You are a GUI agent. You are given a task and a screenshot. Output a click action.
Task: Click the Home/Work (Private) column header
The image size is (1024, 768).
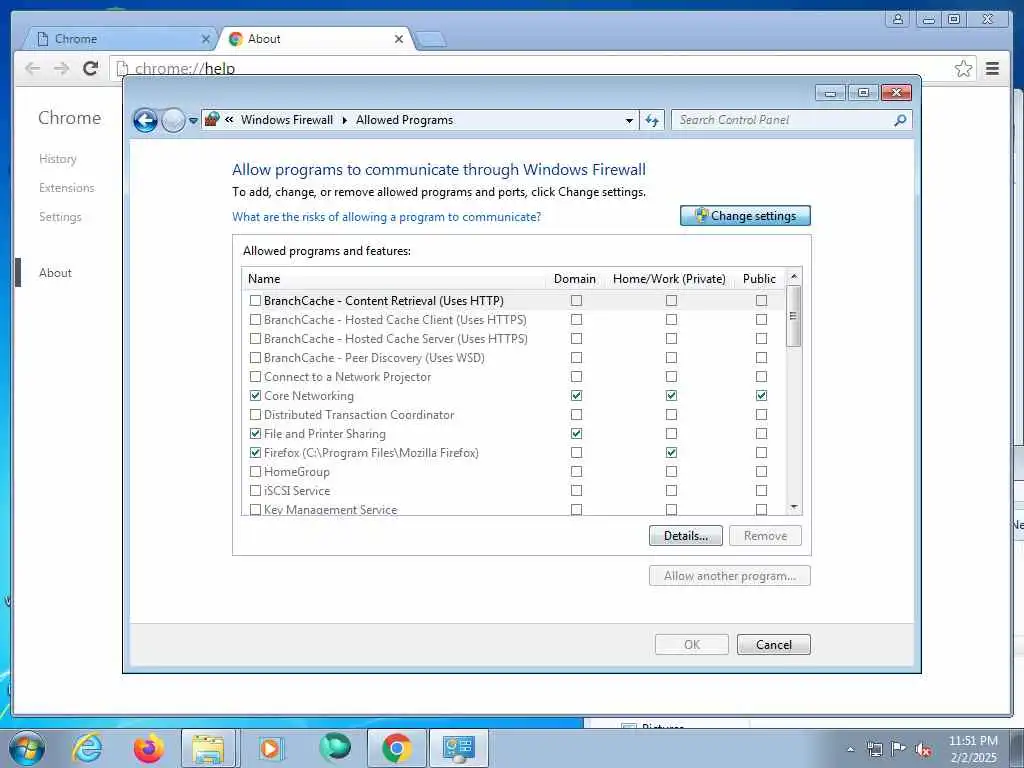(x=669, y=279)
